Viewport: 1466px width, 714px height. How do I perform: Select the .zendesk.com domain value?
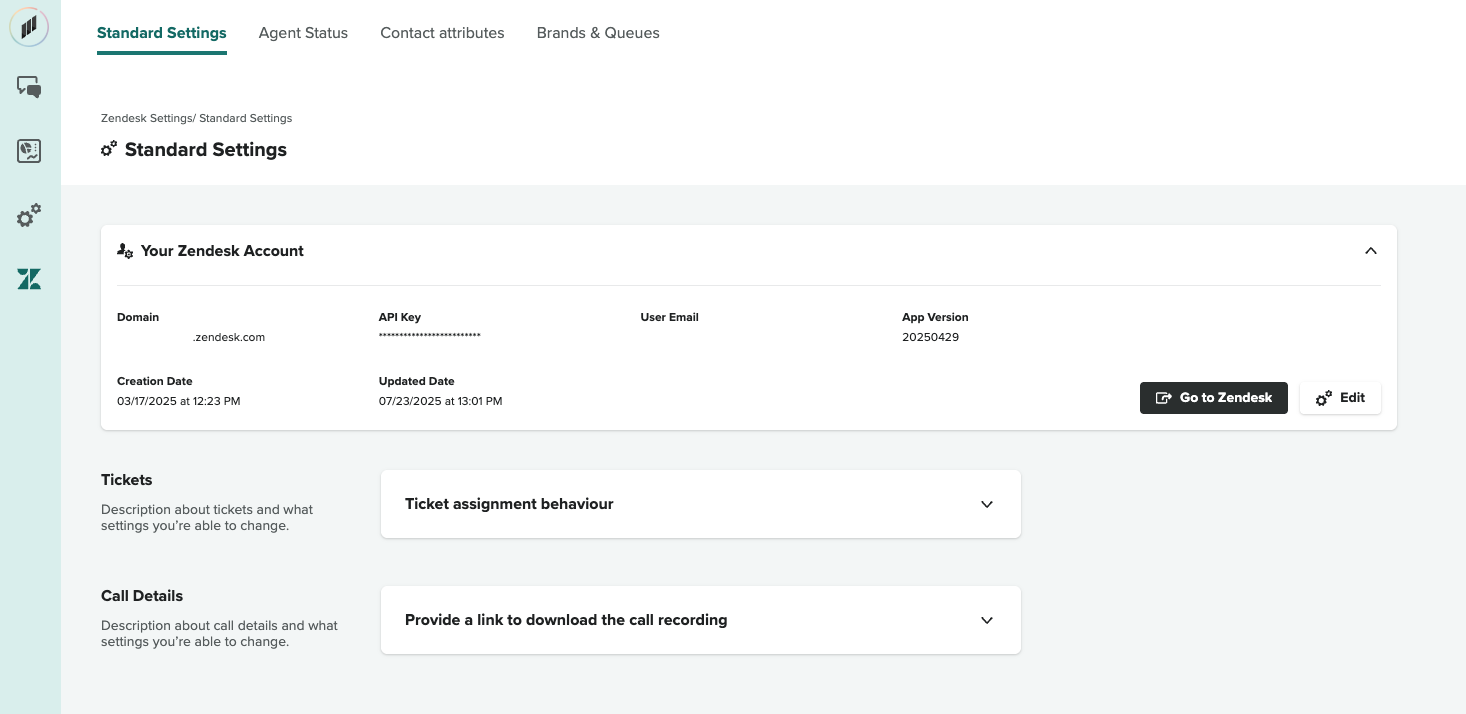229,337
